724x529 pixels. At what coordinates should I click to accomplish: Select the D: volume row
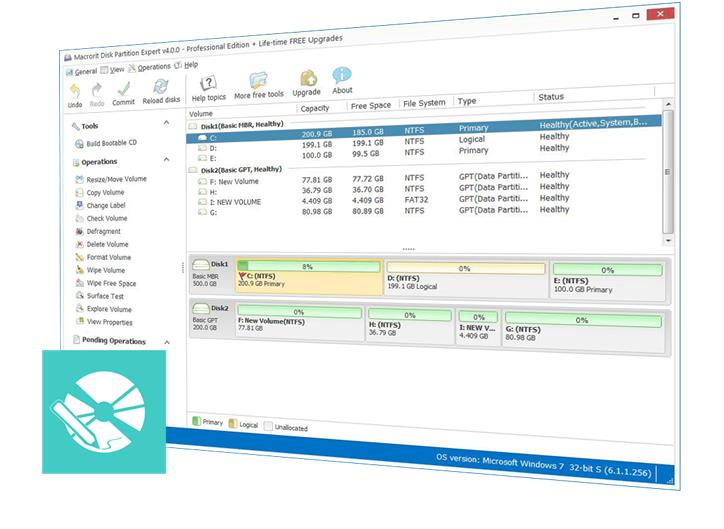coord(424,143)
